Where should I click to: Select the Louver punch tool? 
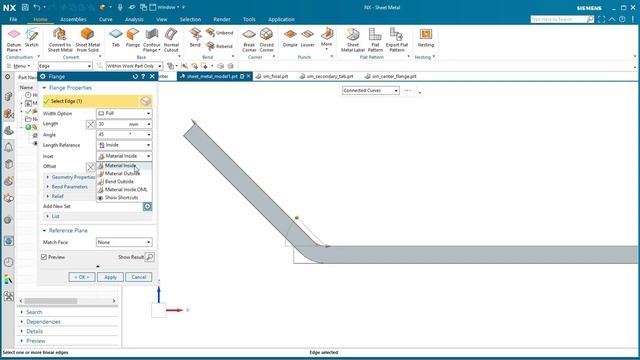308,38
